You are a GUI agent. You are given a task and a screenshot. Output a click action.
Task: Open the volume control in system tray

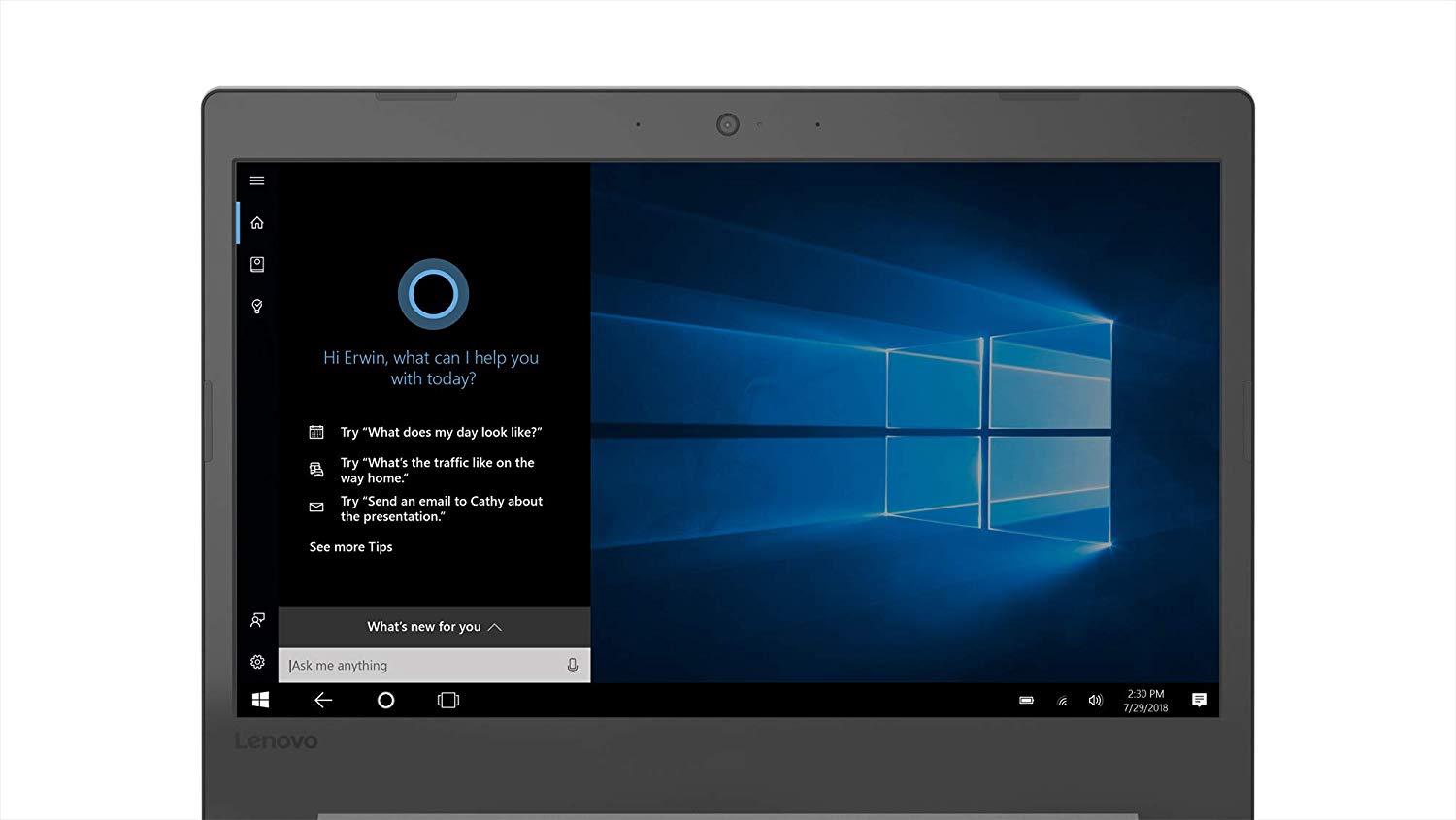pyautogui.click(x=1095, y=700)
